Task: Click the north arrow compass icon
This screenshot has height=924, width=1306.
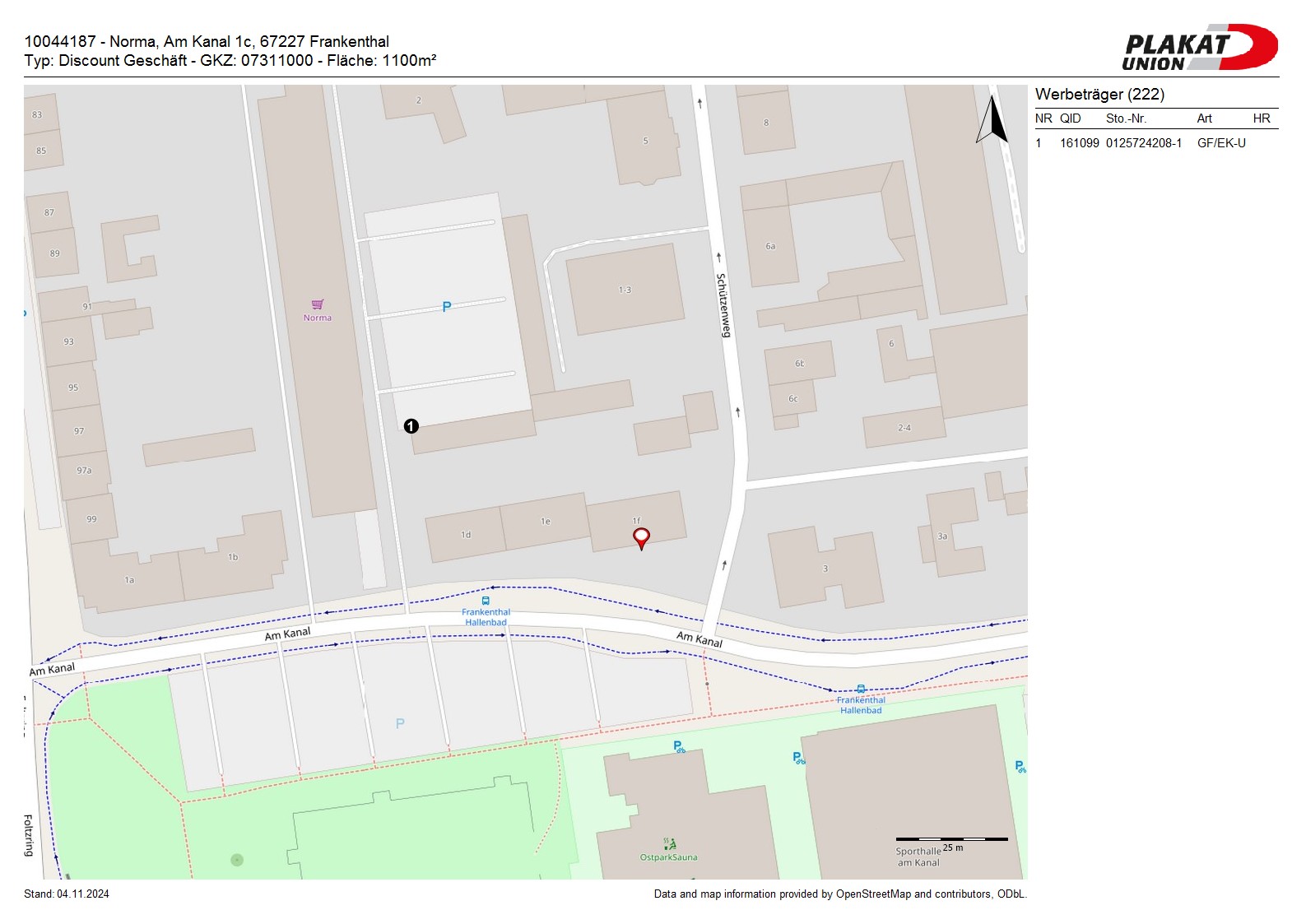Action: tap(992, 119)
